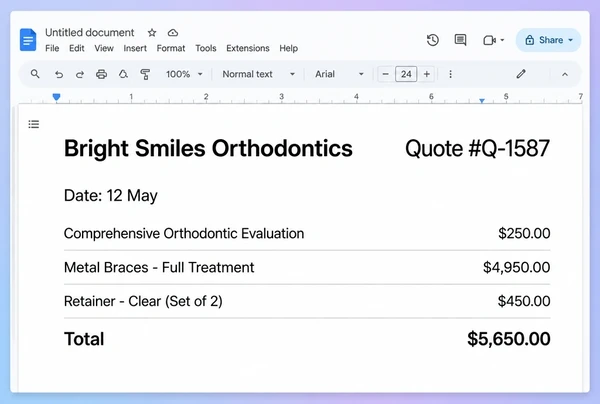Screen dimensions: 600x404
Task: Open the Arial font dropdown
Action: point(339,74)
